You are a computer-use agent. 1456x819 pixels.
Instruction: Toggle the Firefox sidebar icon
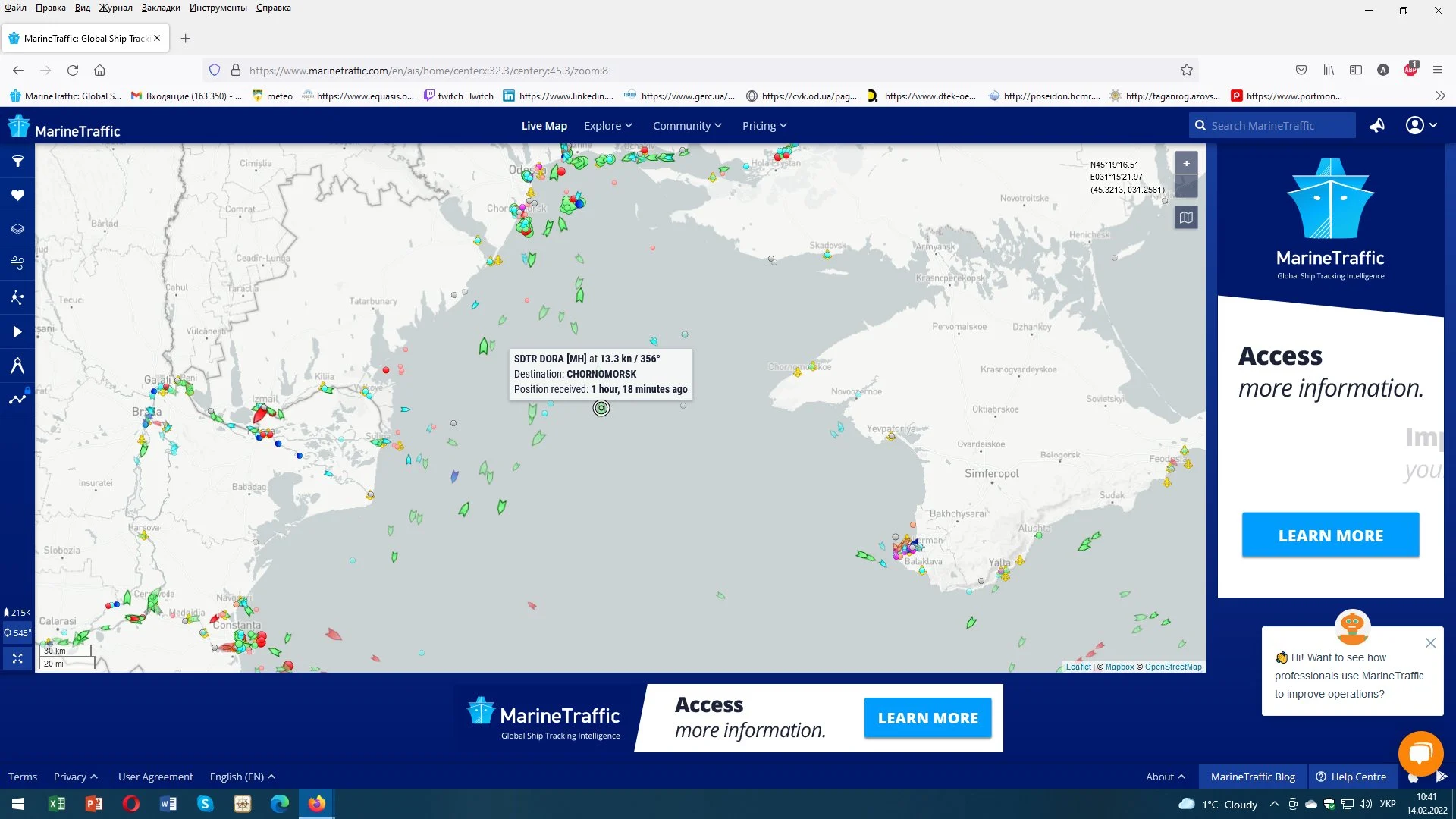click(x=1356, y=71)
